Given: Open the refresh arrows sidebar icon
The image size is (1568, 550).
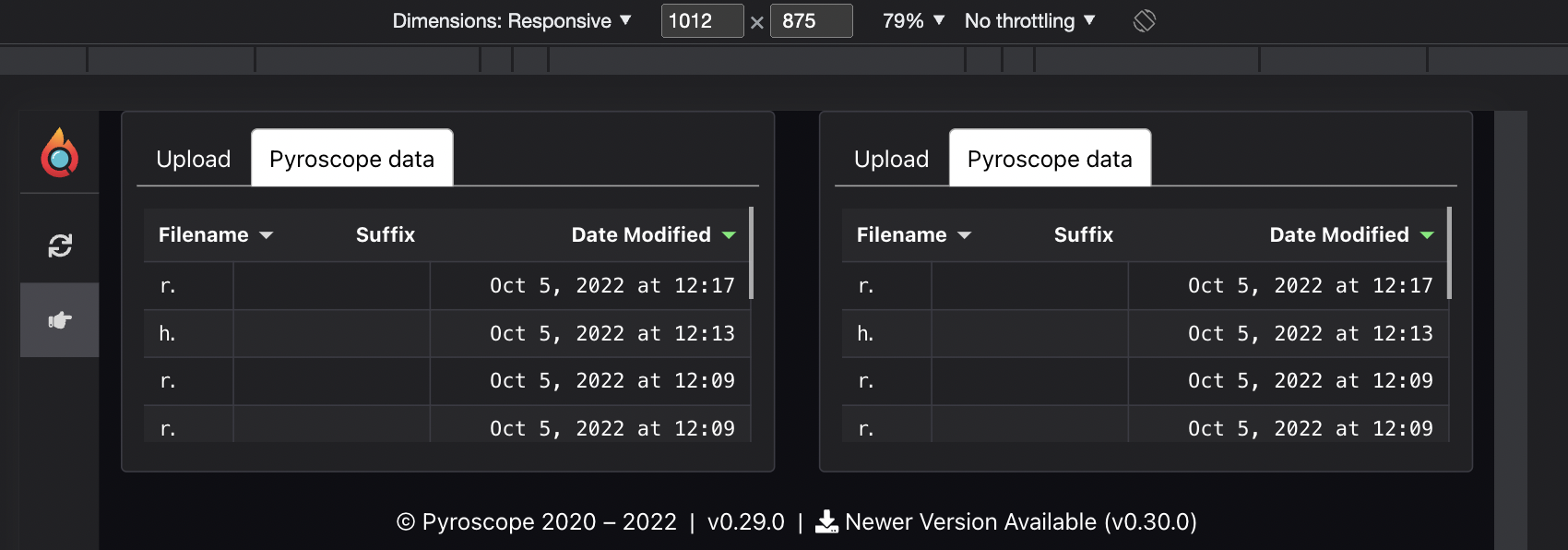Looking at the screenshot, I should [60, 245].
